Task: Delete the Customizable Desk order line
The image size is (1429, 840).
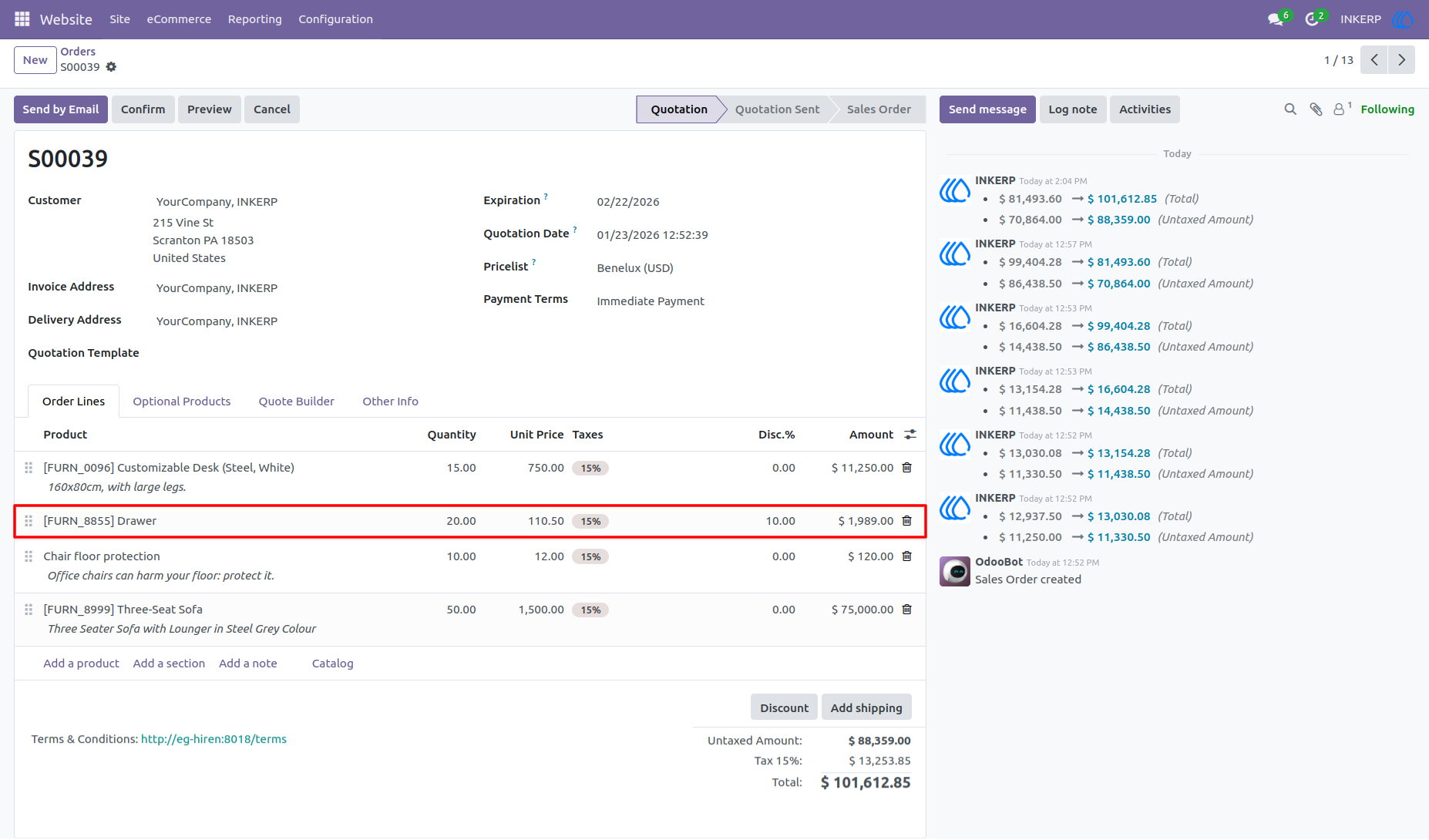Action: click(x=907, y=468)
